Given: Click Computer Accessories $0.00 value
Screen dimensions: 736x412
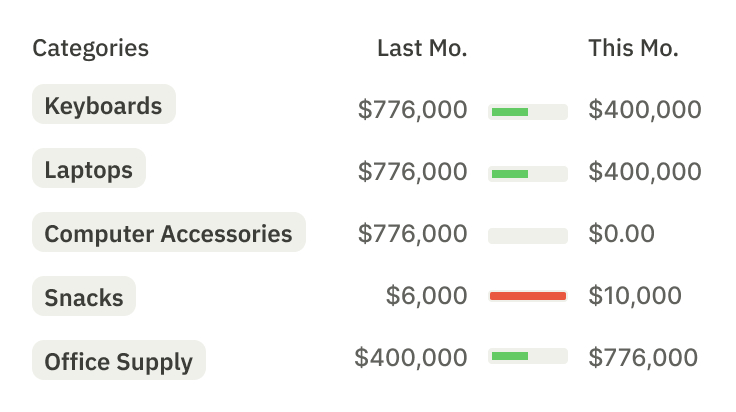Looking at the screenshot, I should click(621, 233).
